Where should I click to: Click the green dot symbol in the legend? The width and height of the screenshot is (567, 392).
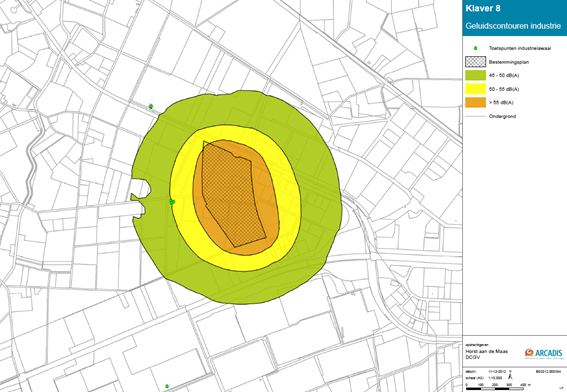(x=476, y=48)
